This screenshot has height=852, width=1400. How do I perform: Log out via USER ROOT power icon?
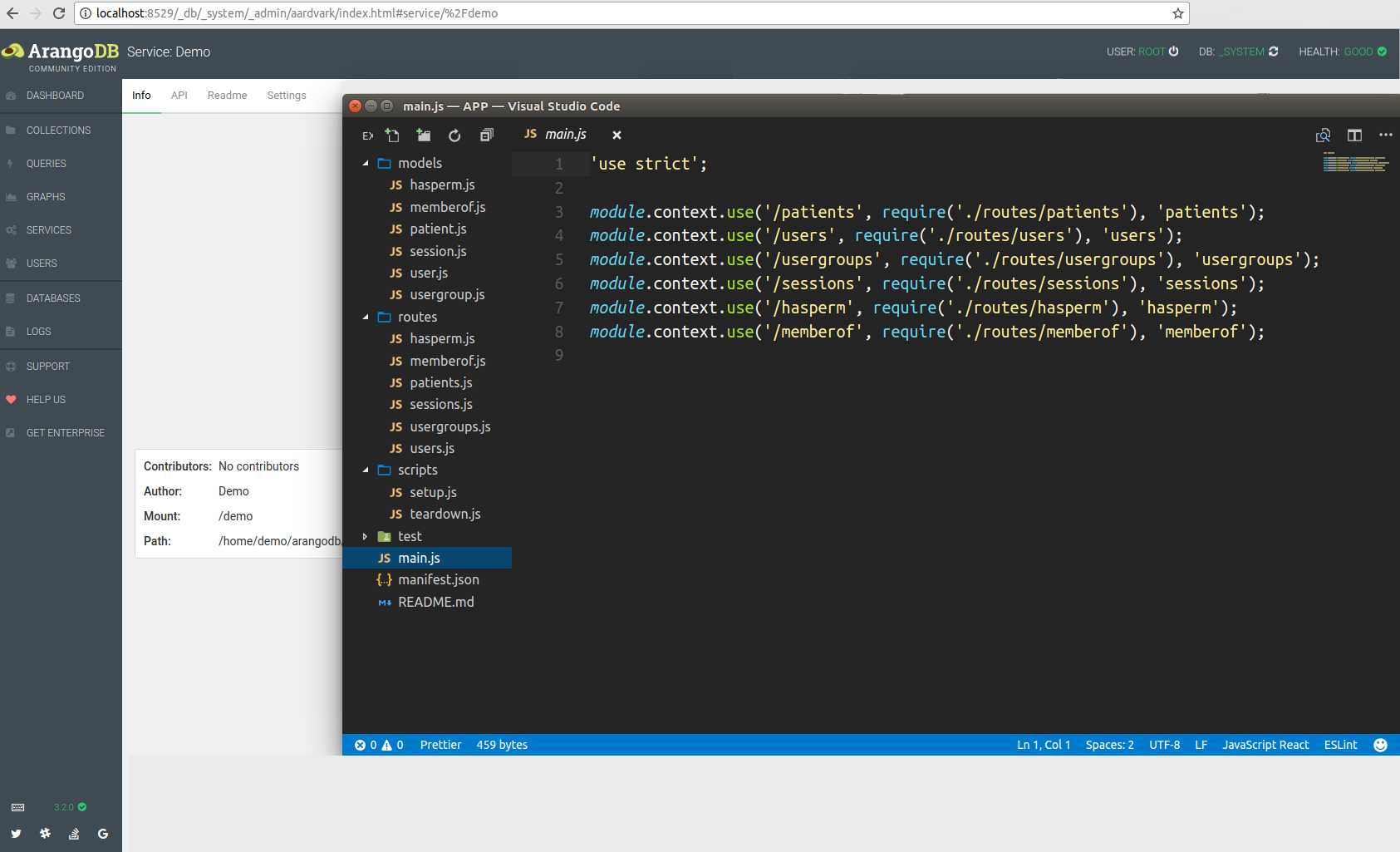point(1173,52)
